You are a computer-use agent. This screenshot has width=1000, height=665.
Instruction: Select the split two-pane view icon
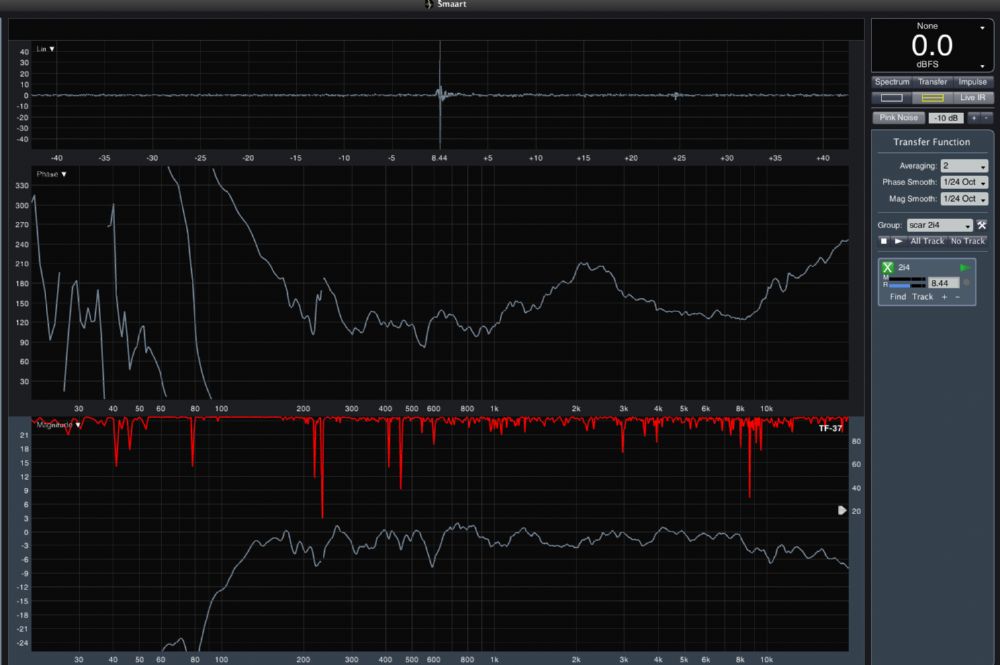tap(932, 98)
